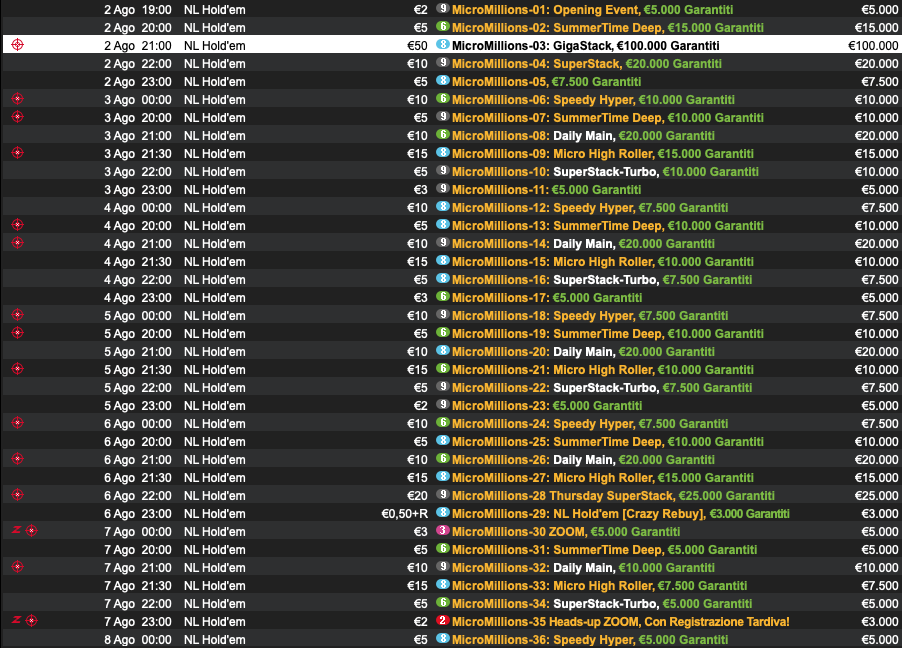Screen dimensions: 902x648
Task: Click the blue 8-seat badge of MicroMillions-20
Action: pyautogui.click(x=442, y=350)
